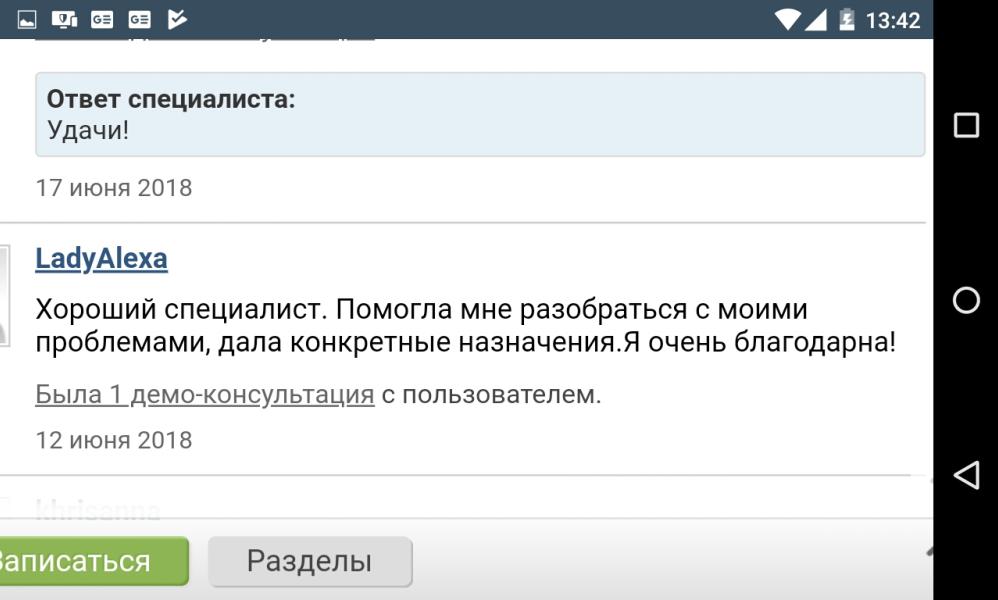Tap the 'Ответ специалиста' reply box

(480, 115)
